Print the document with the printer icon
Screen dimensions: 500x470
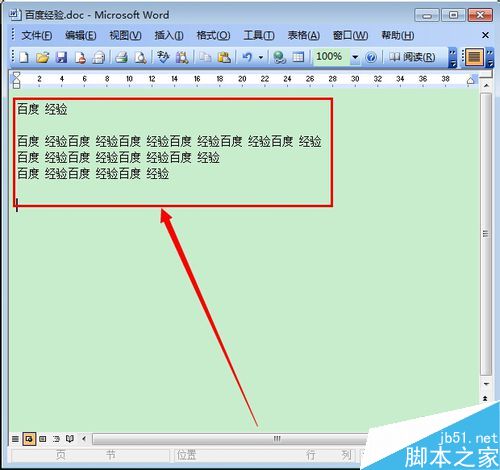coord(122,57)
